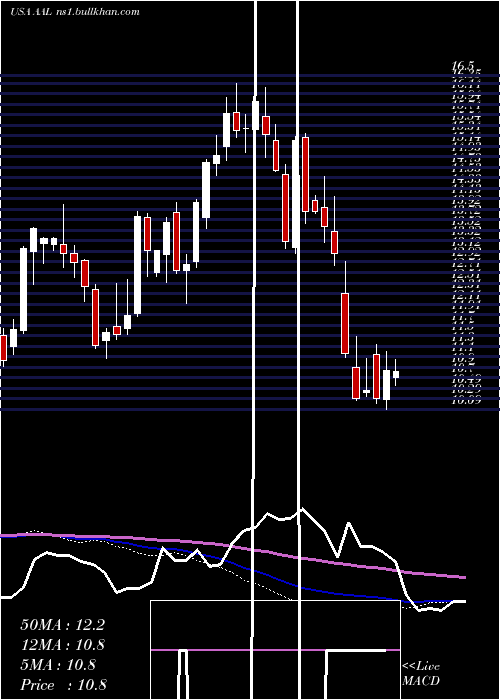This screenshot has width=500, height=700.
Task: Click the '50MA : 12.2' label
Action: point(62,625)
